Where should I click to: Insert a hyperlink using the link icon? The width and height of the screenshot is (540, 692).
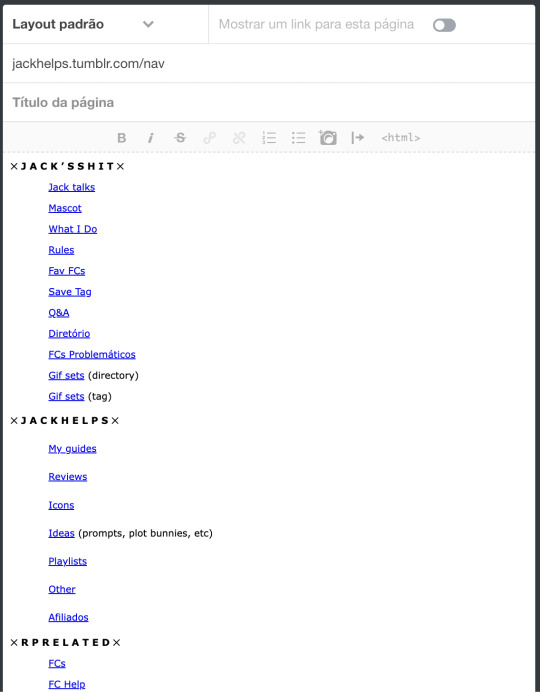[x=210, y=138]
